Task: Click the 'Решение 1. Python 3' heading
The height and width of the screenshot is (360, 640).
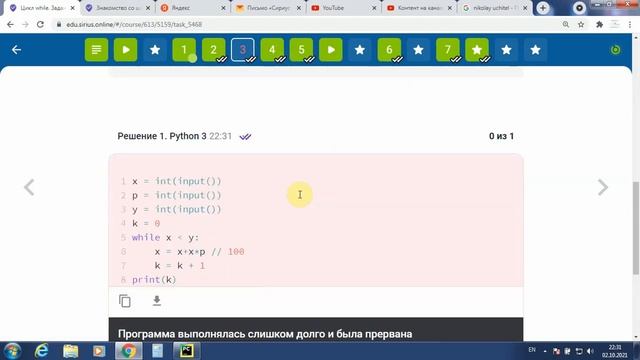Action: click(162, 136)
